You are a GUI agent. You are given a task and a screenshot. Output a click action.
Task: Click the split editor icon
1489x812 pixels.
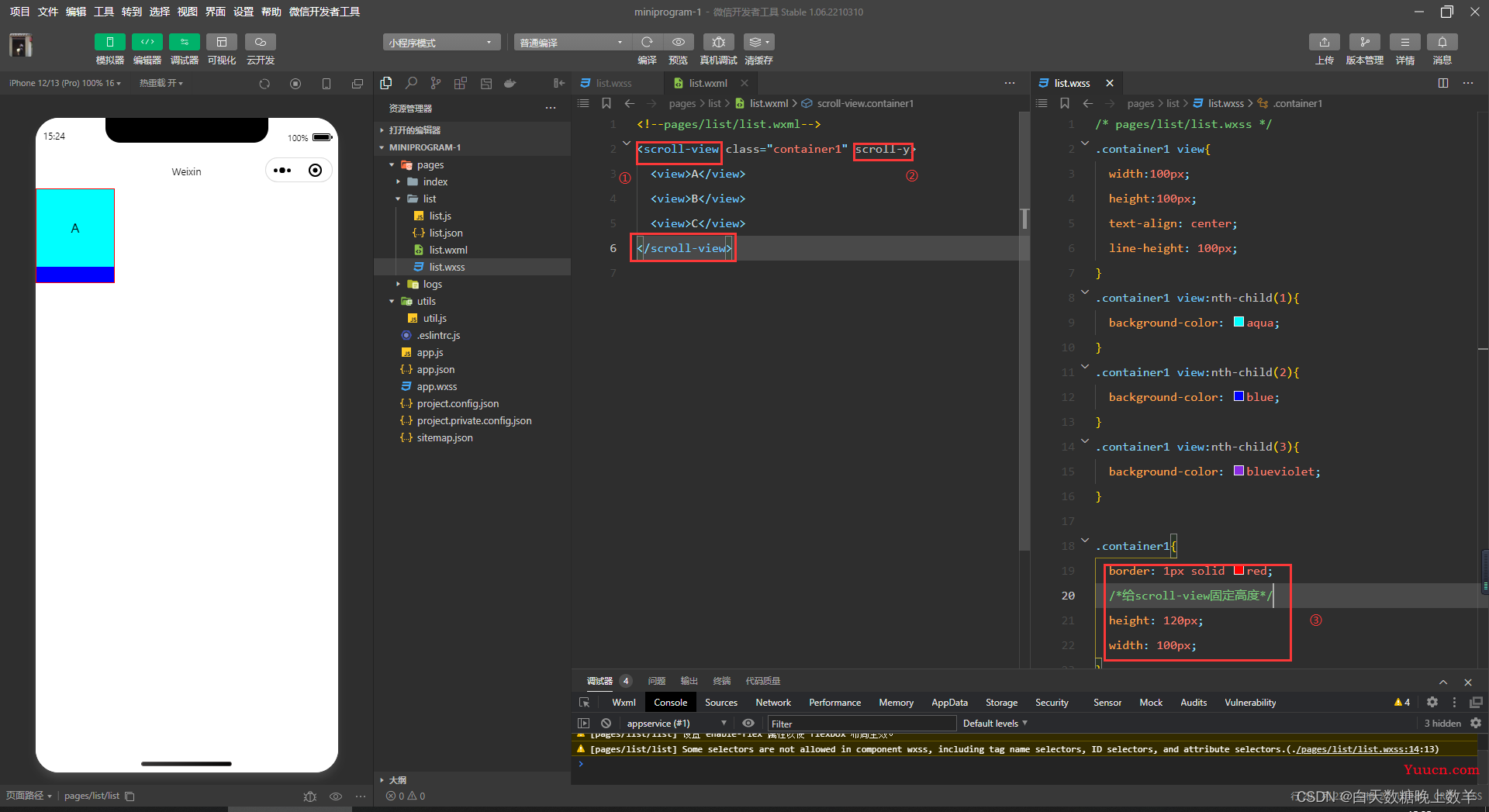[x=1443, y=83]
